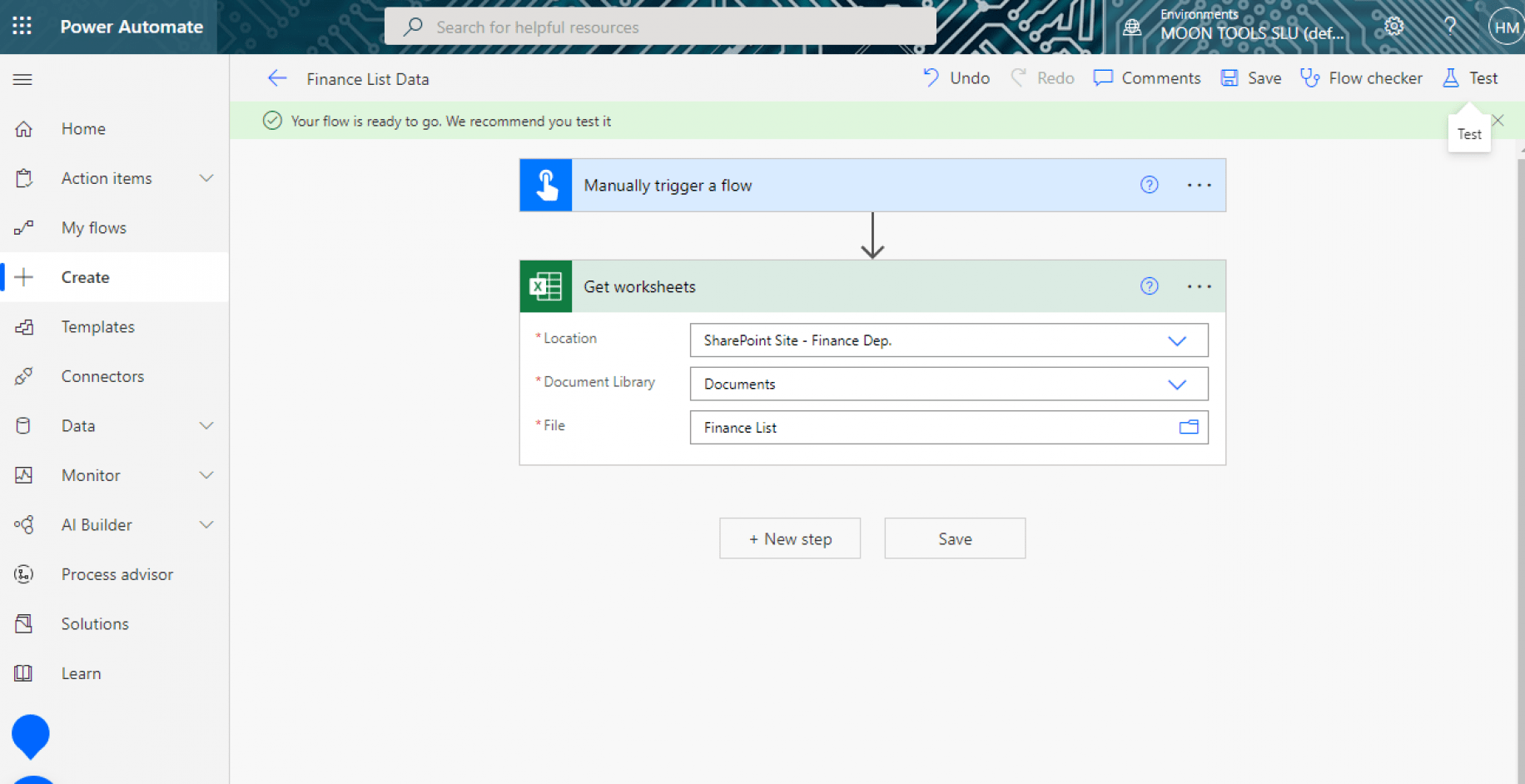Click the Undo icon

931,77
